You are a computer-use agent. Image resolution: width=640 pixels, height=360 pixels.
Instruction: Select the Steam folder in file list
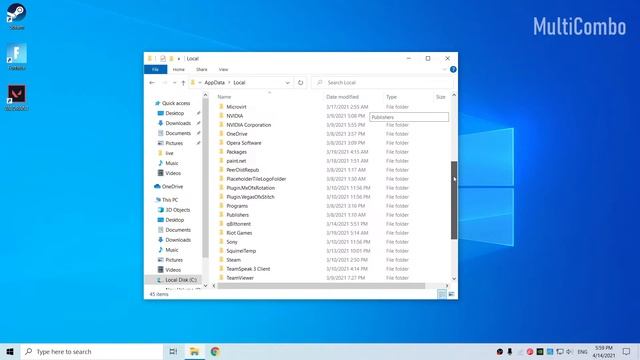[x=233, y=260]
